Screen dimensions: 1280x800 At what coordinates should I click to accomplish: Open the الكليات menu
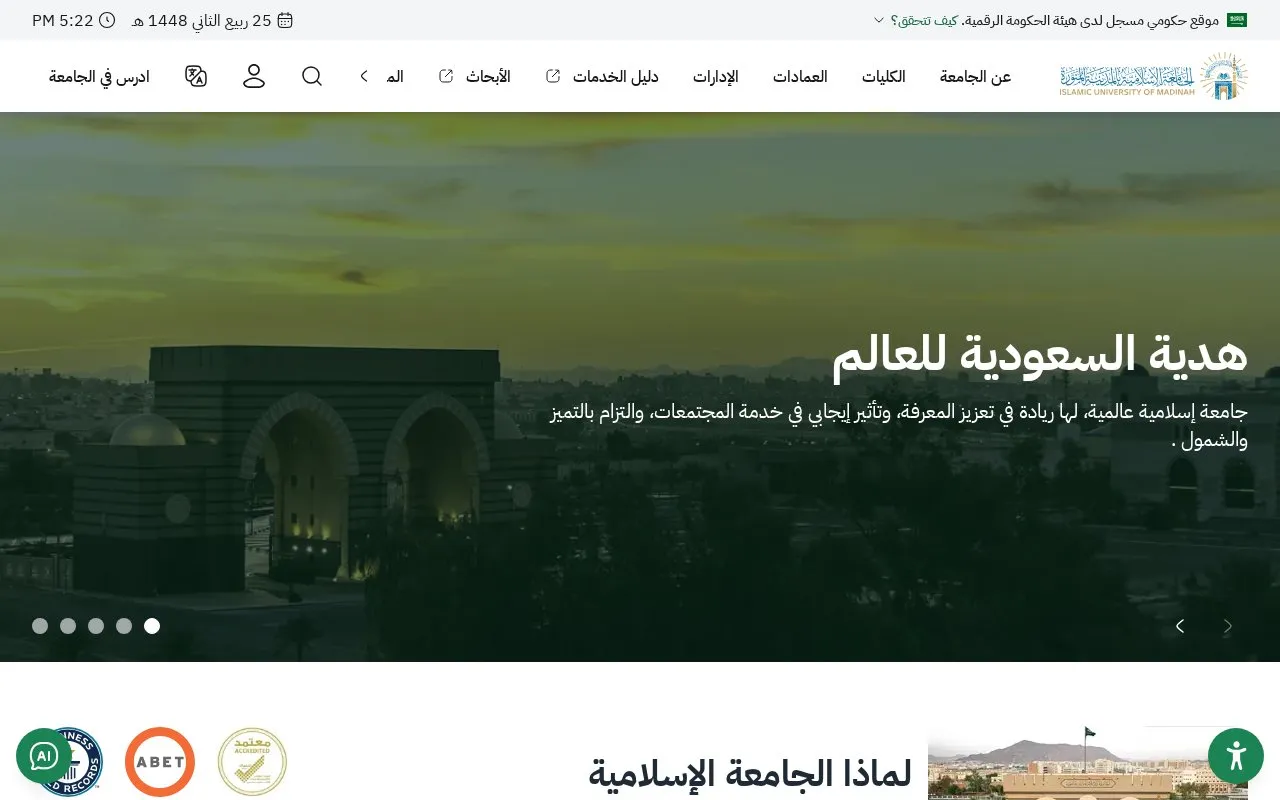pyautogui.click(x=884, y=76)
